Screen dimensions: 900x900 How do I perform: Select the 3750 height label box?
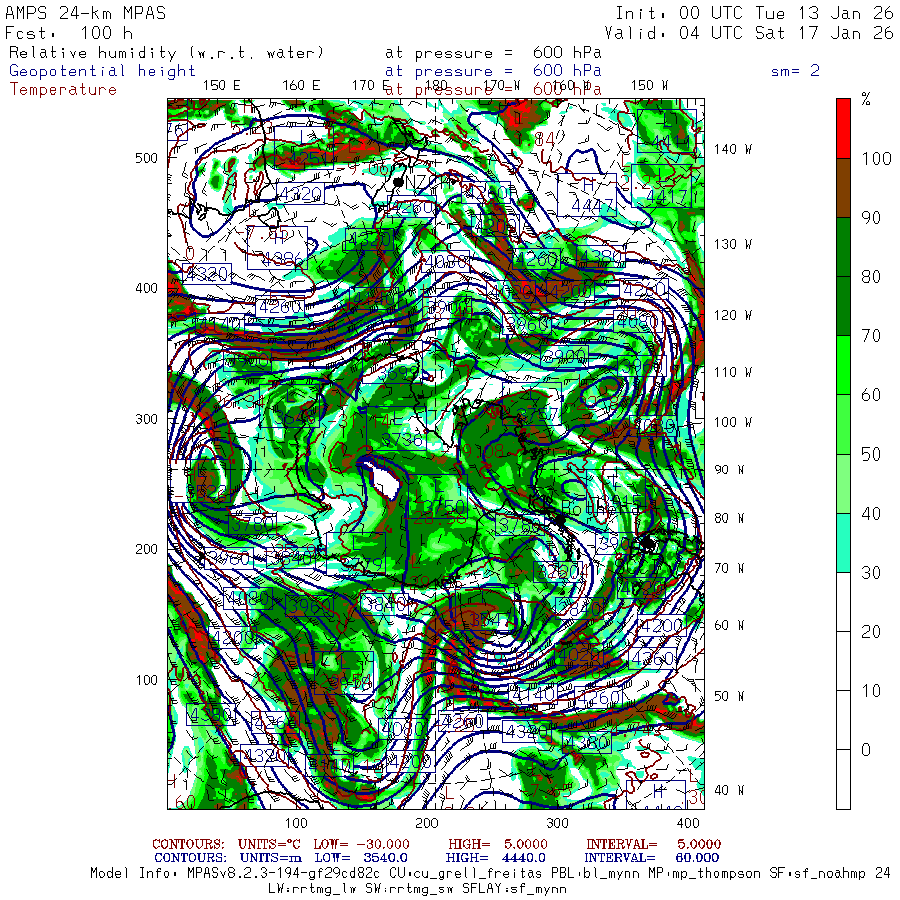437,508
